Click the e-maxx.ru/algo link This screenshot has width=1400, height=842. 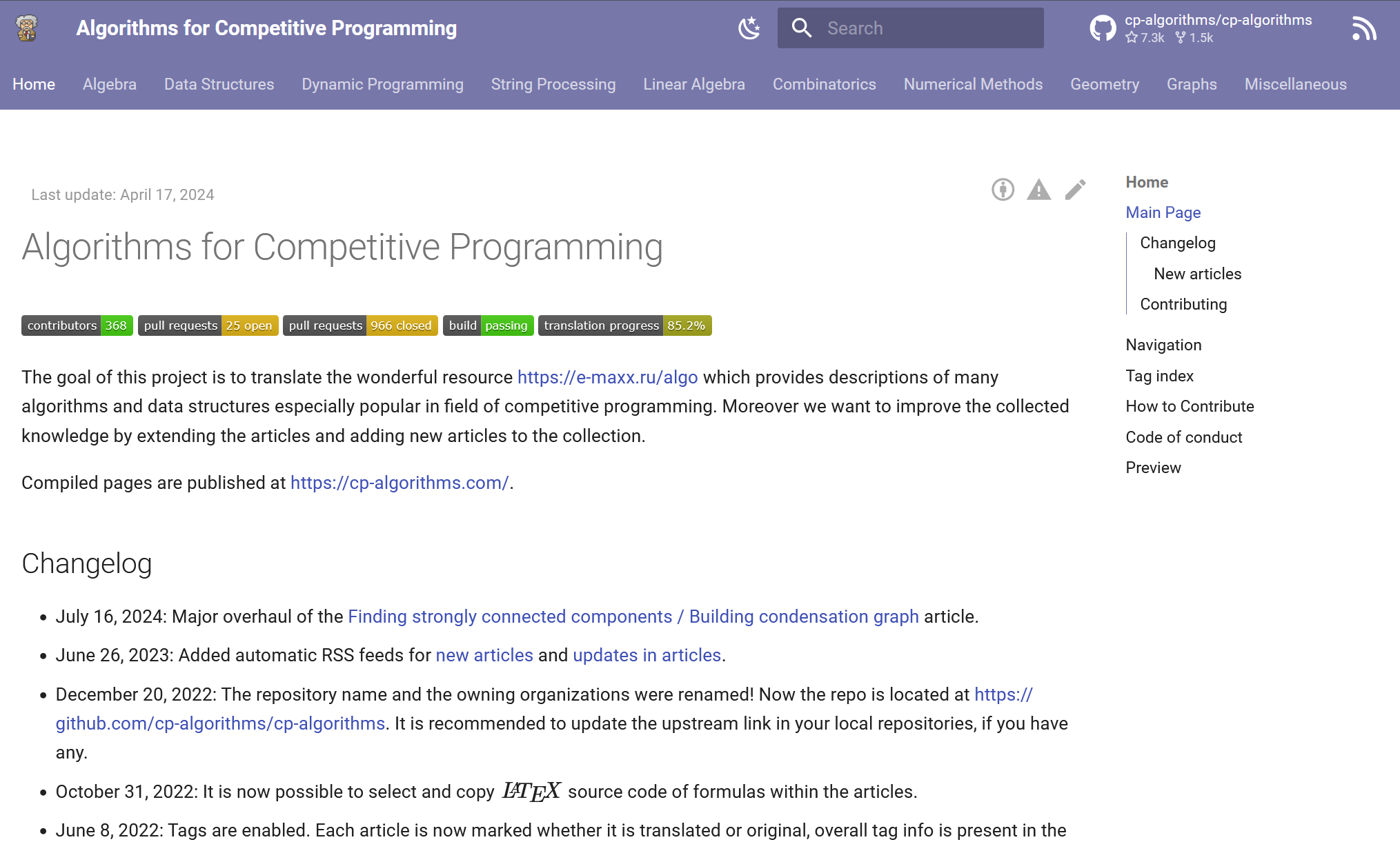click(x=607, y=378)
